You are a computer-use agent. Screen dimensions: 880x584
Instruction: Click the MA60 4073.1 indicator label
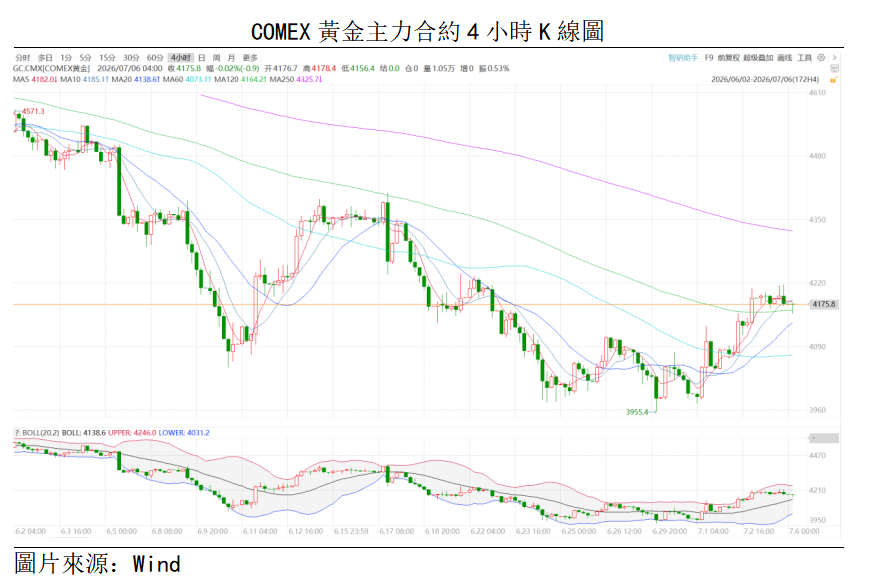(x=187, y=80)
